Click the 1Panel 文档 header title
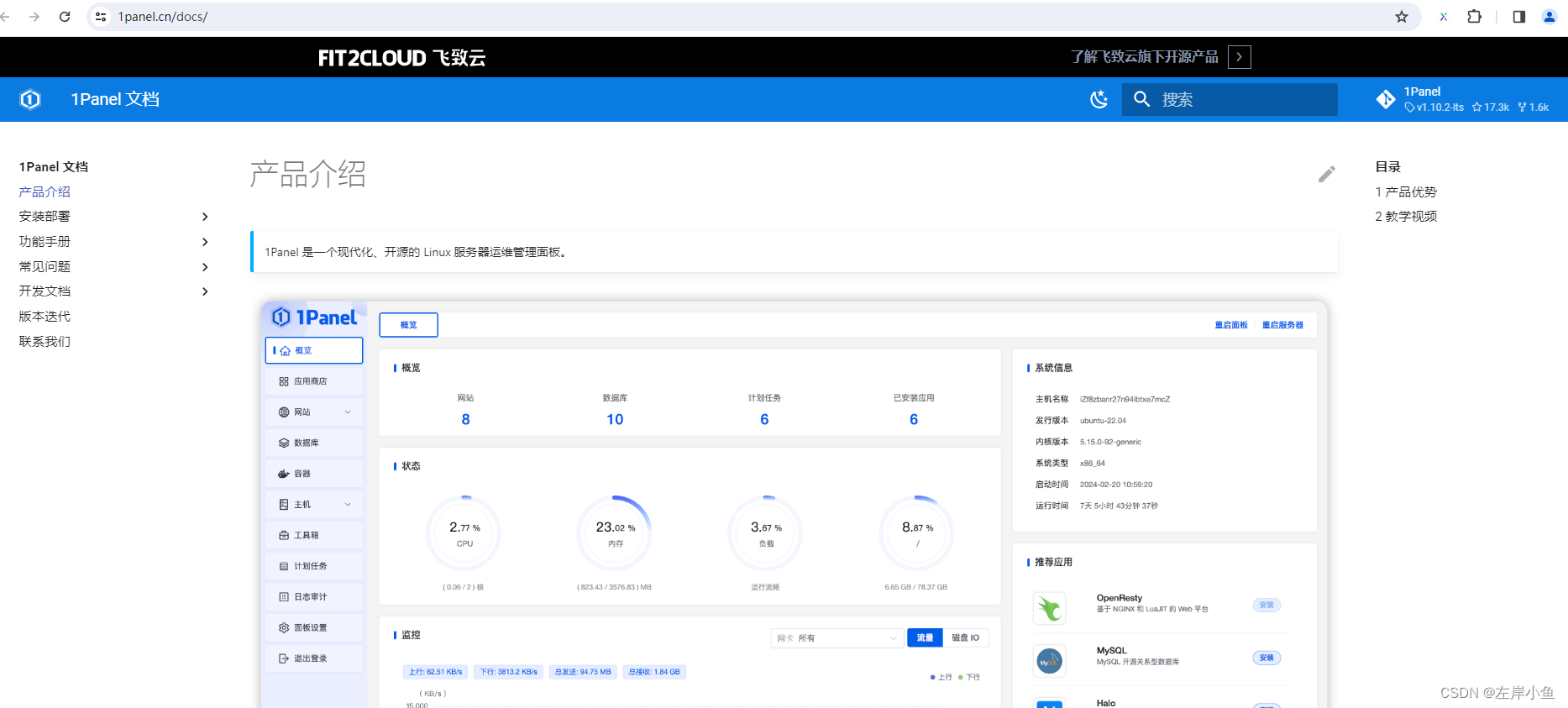Viewport: 1568px width, 708px height. [x=115, y=99]
